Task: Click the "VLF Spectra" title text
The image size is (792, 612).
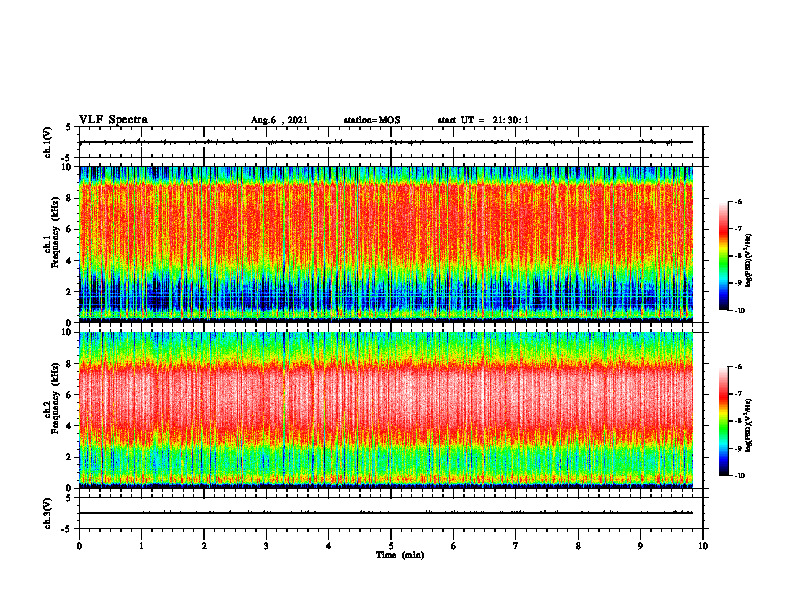Action: (x=113, y=120)
